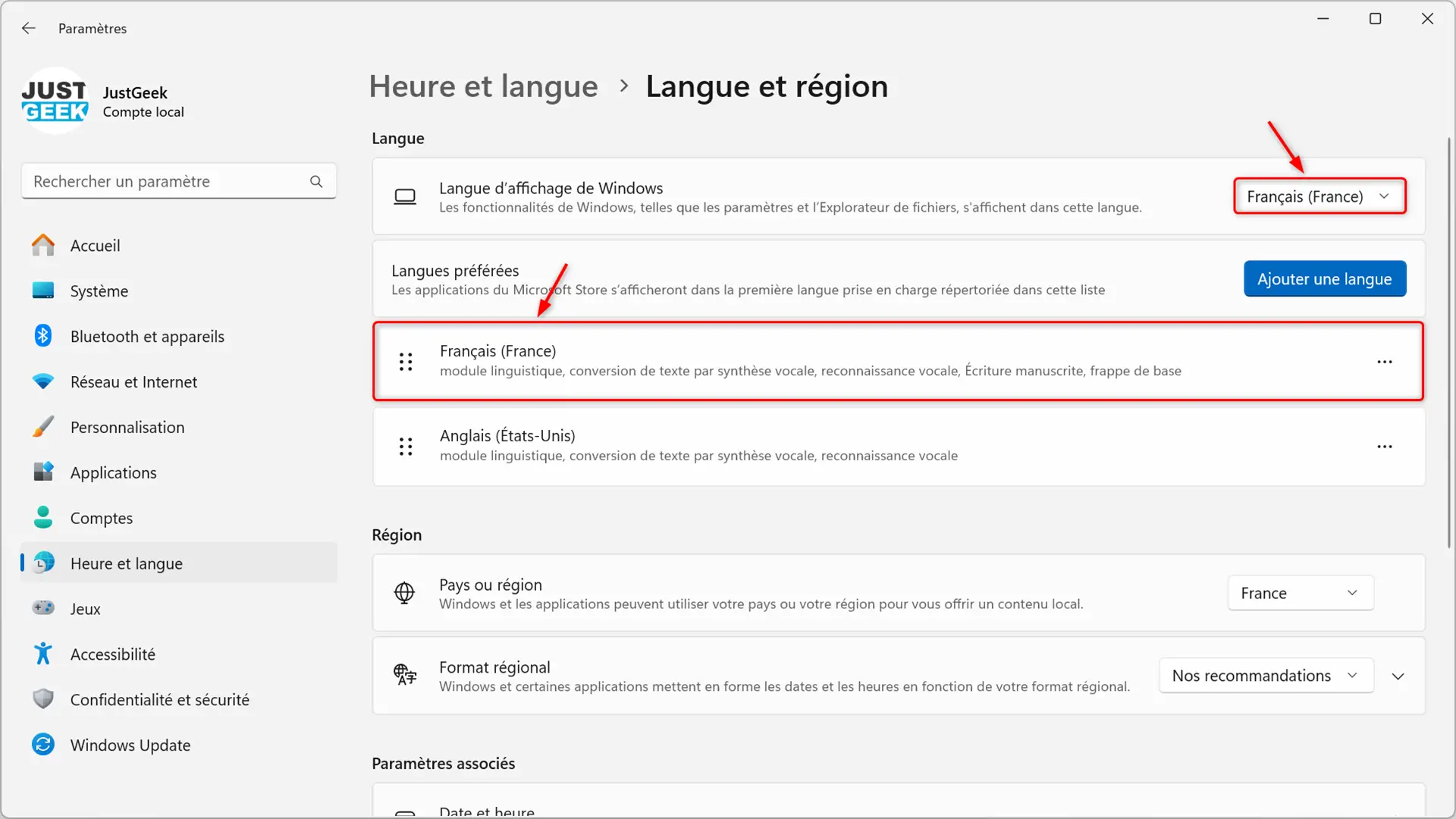Screen dimensions: 1456x819
Task: Open more options for Français (France)
Action: (x=1385, y=362)
